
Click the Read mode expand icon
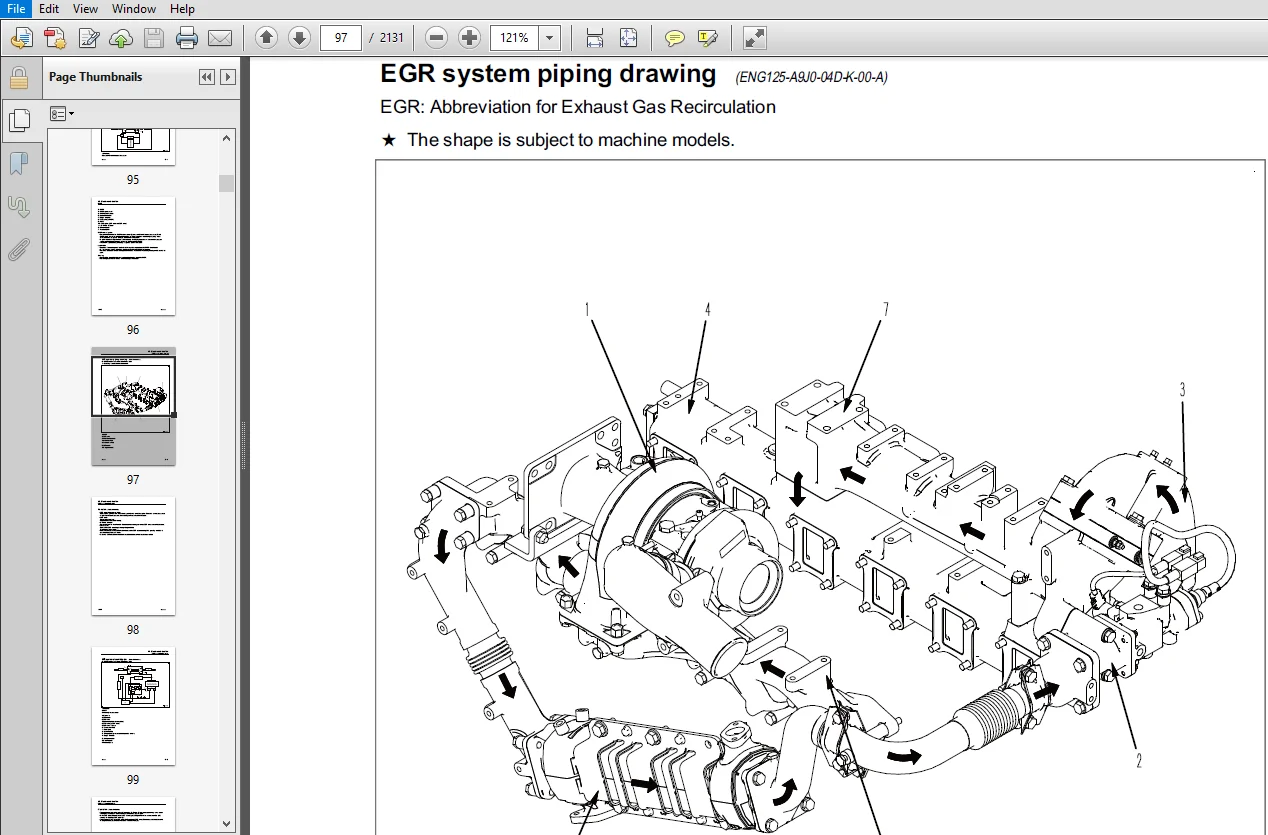(x=755, y=38)
